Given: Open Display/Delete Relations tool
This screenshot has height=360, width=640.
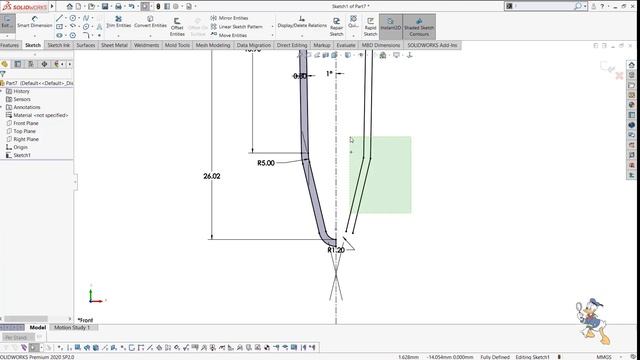Looking at the screenshot, I should click(x=302, y=22).
